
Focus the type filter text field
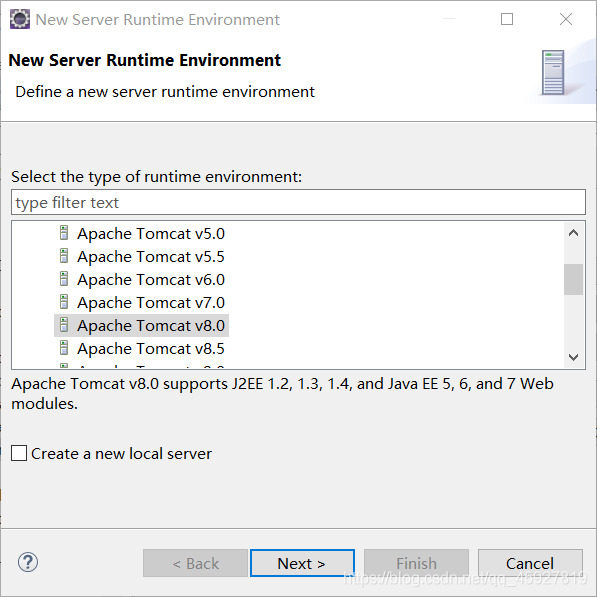[298, 202]
